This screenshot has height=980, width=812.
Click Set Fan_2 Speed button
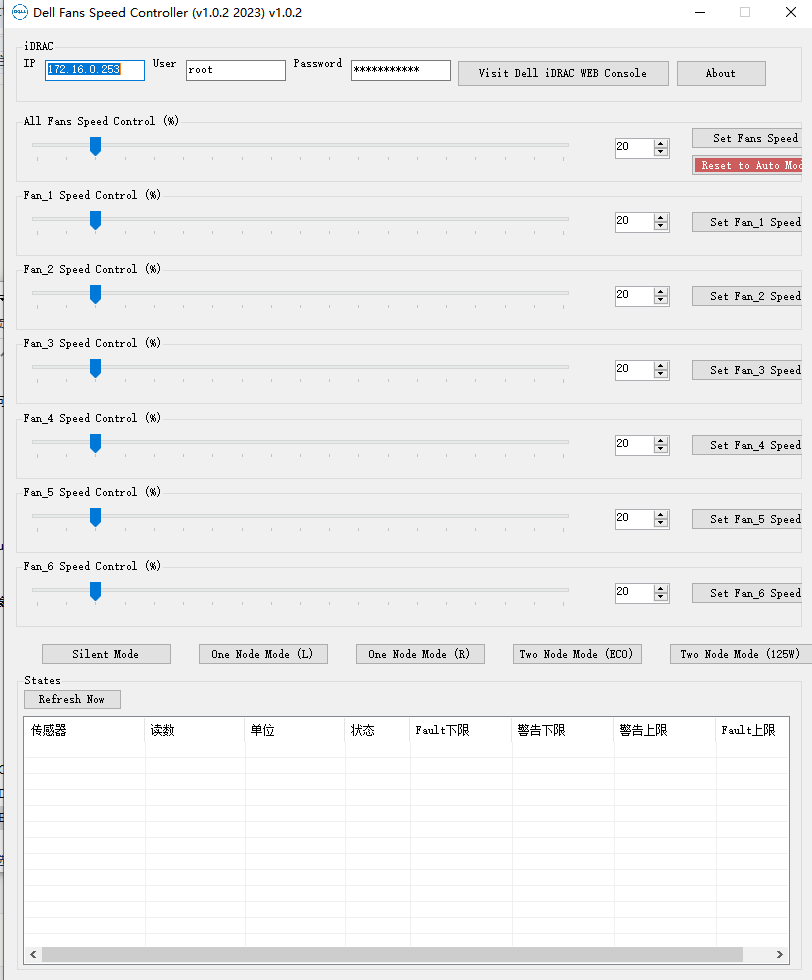747,296
